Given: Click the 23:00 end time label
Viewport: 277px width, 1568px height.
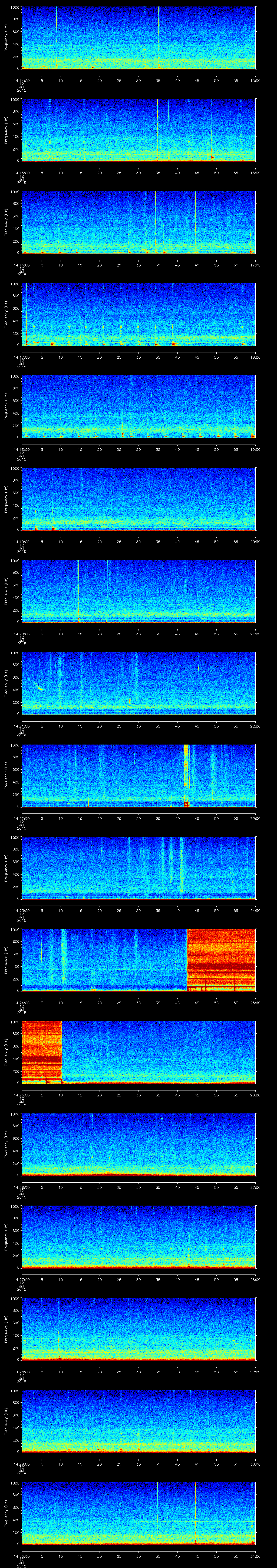Looking at the screenshot, I should pyautogui.click(x=255, y=818).
